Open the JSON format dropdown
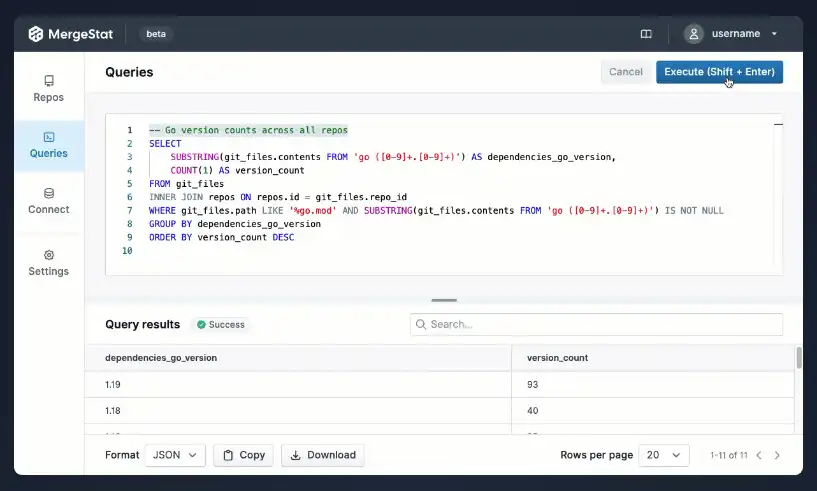 pyautogui.click(x=175, y=455)
